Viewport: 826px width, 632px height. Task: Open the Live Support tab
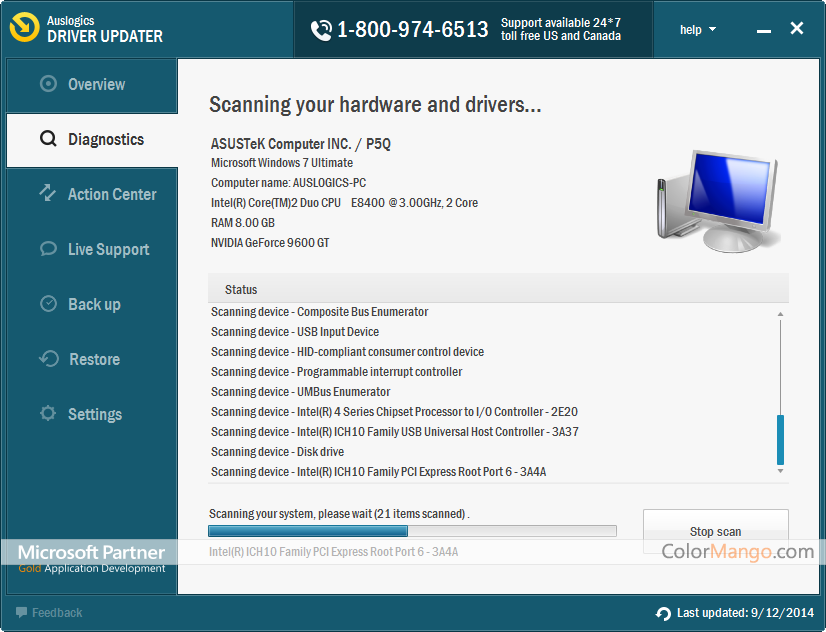[108, 250]
